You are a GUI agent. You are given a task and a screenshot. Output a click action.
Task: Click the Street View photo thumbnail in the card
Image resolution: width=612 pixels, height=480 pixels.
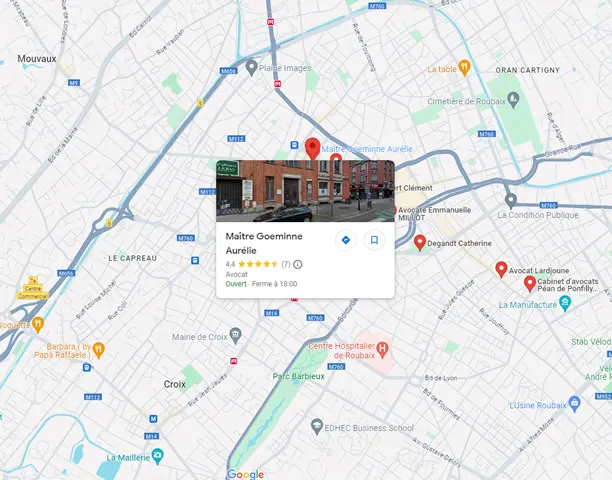[305, 191]
